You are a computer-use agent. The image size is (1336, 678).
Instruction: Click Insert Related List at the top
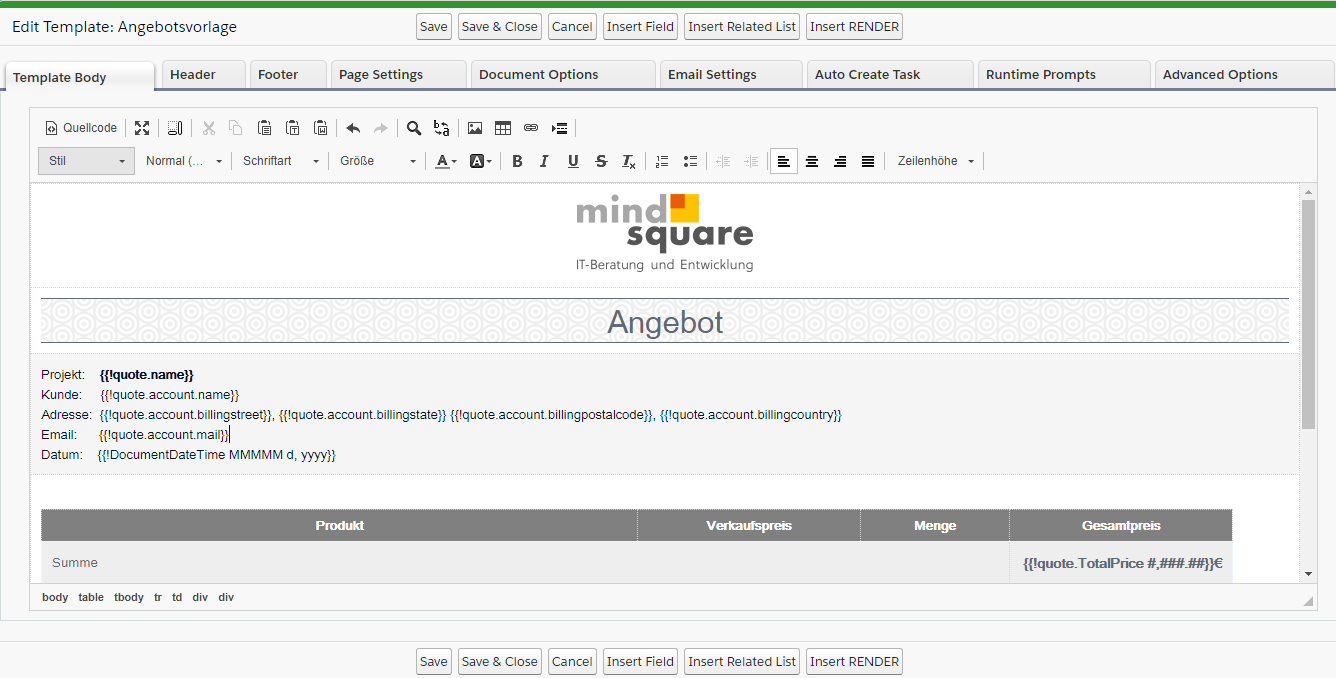[x=742, y=27]
